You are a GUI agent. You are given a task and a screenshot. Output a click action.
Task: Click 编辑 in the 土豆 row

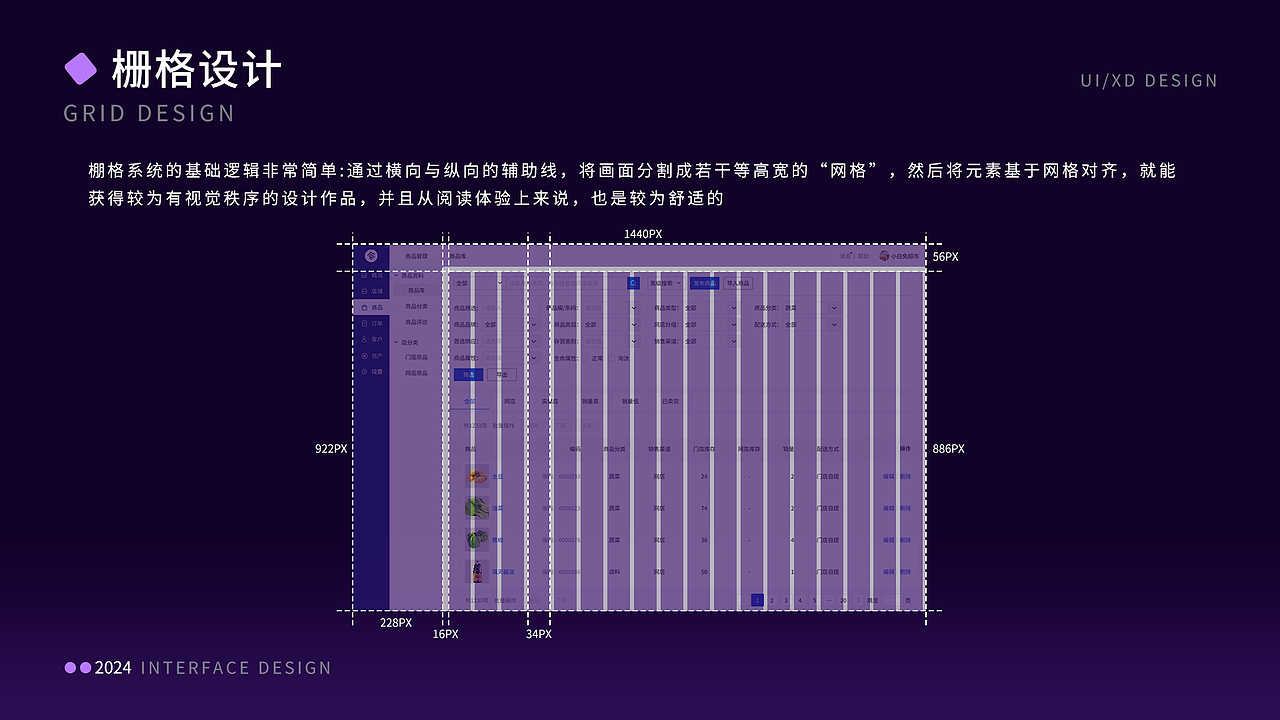889,476
